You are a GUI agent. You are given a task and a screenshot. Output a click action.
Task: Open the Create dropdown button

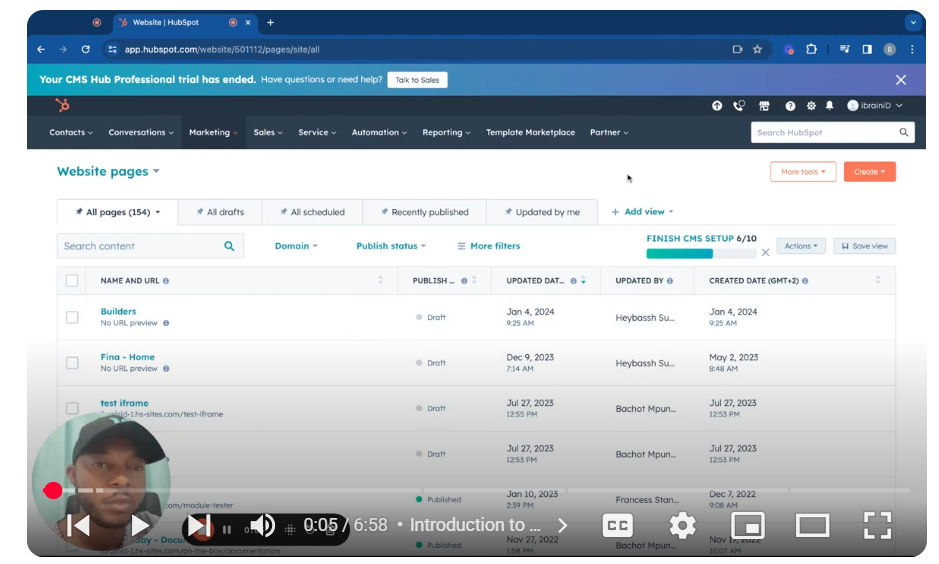click(870, 172)
